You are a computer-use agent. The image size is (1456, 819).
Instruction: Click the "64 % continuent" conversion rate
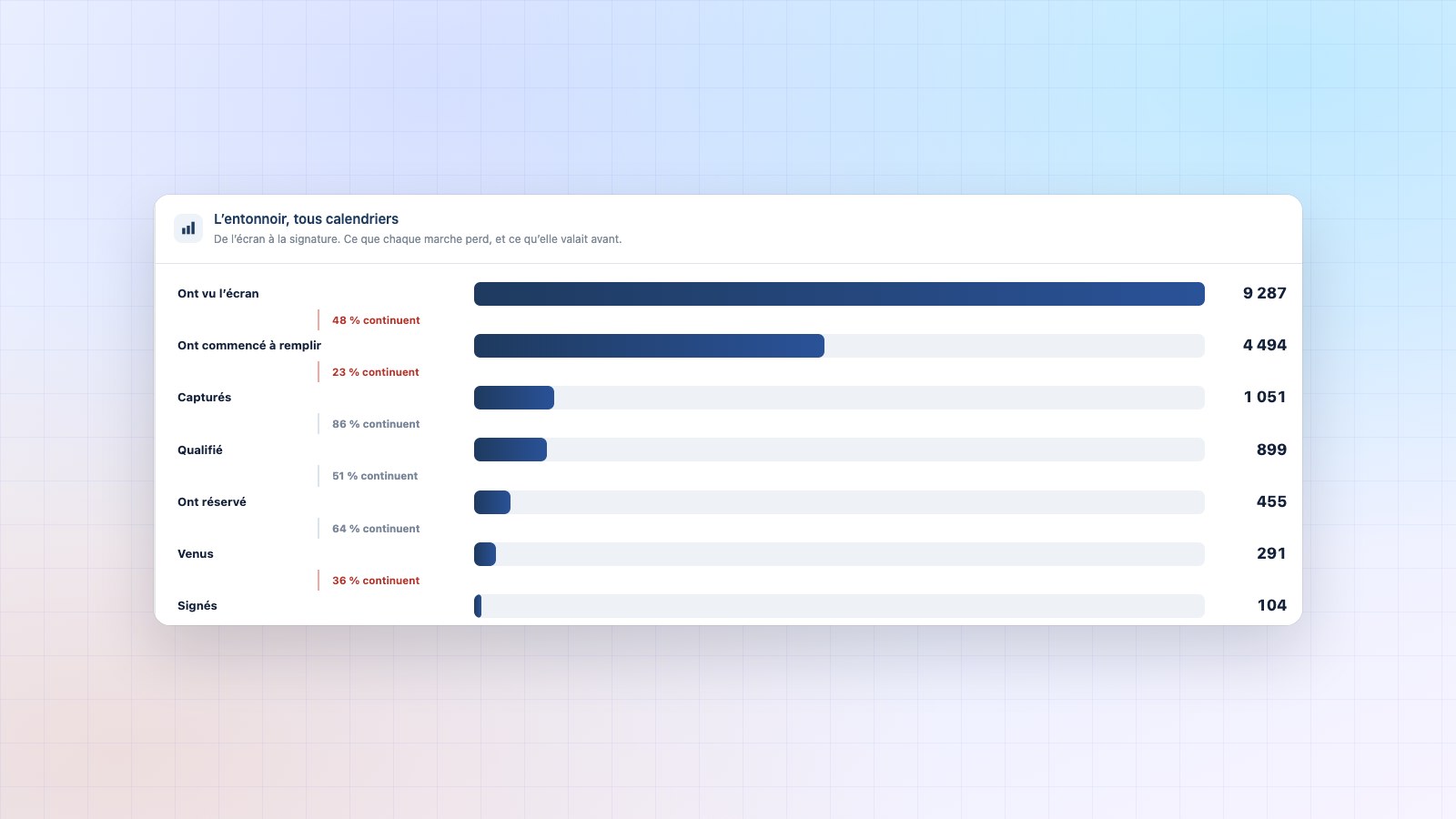376,529
